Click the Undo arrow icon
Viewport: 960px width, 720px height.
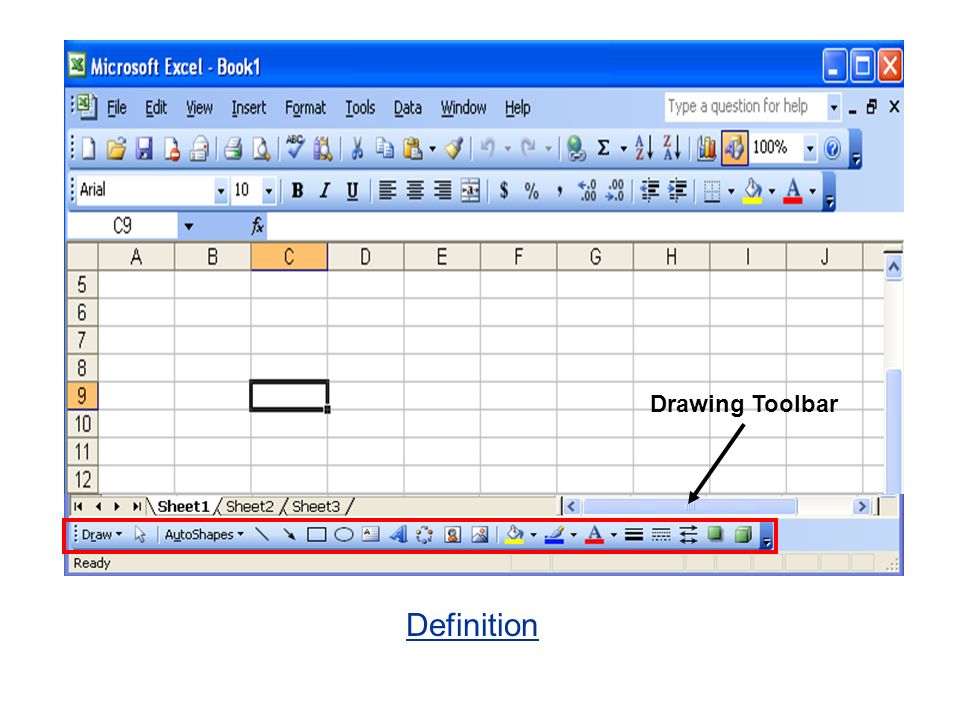487,148
